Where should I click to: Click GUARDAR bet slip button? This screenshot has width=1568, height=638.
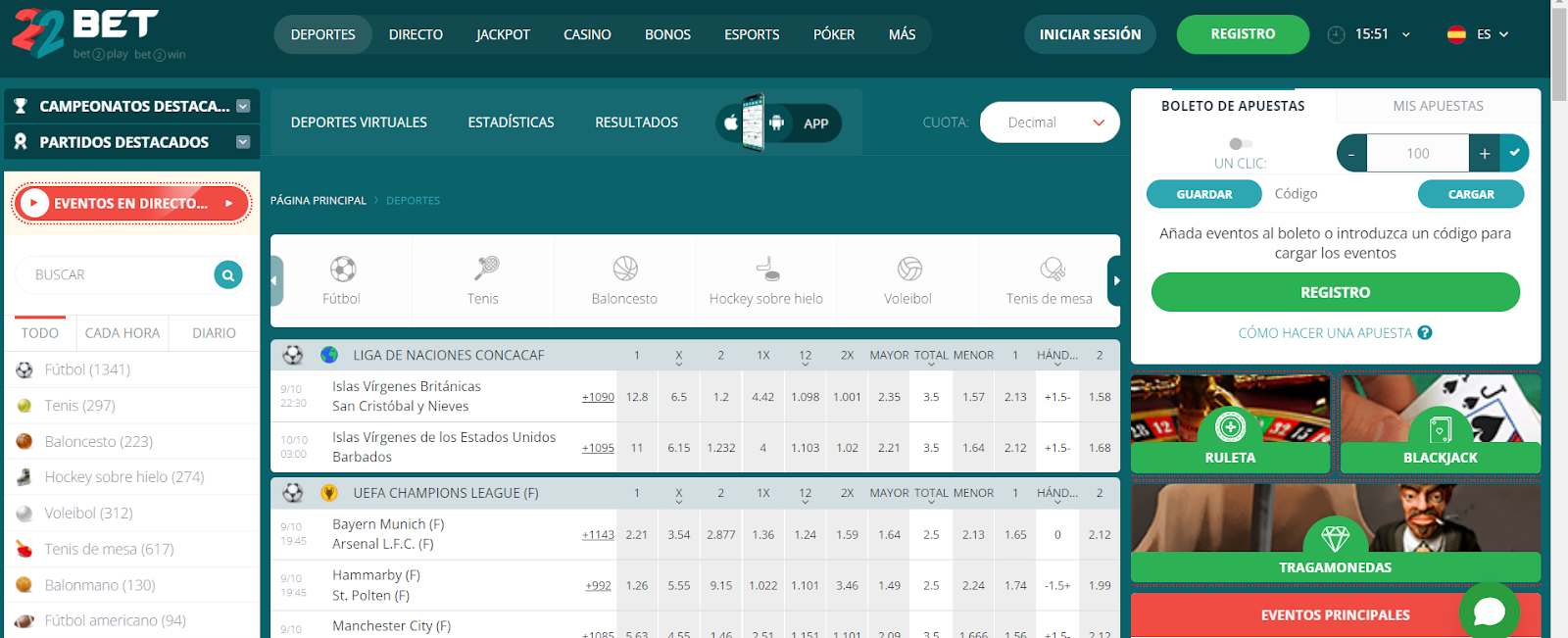tap(1204, 194)
